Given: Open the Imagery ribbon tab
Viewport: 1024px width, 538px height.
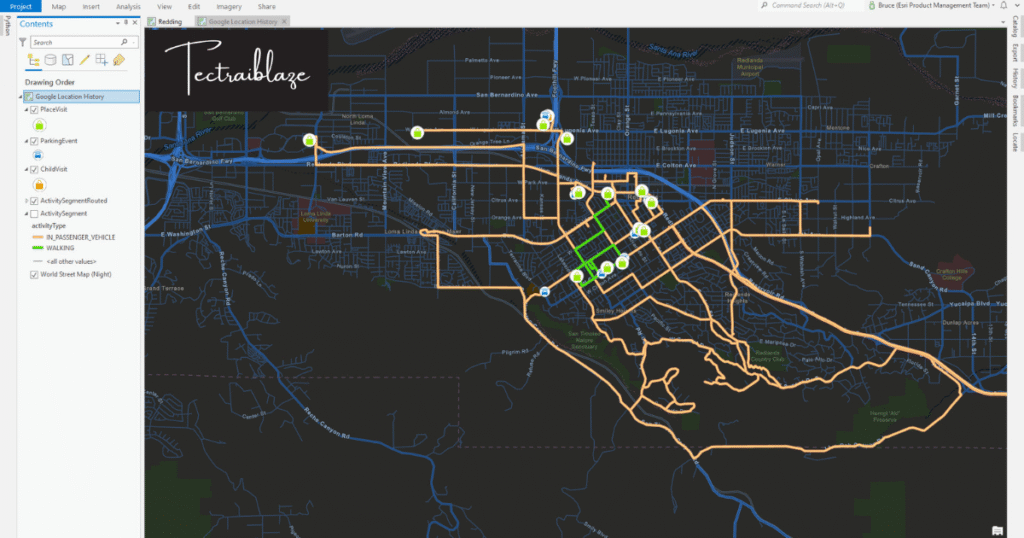Looking at the screenshot, I should (x=229, y=7).
